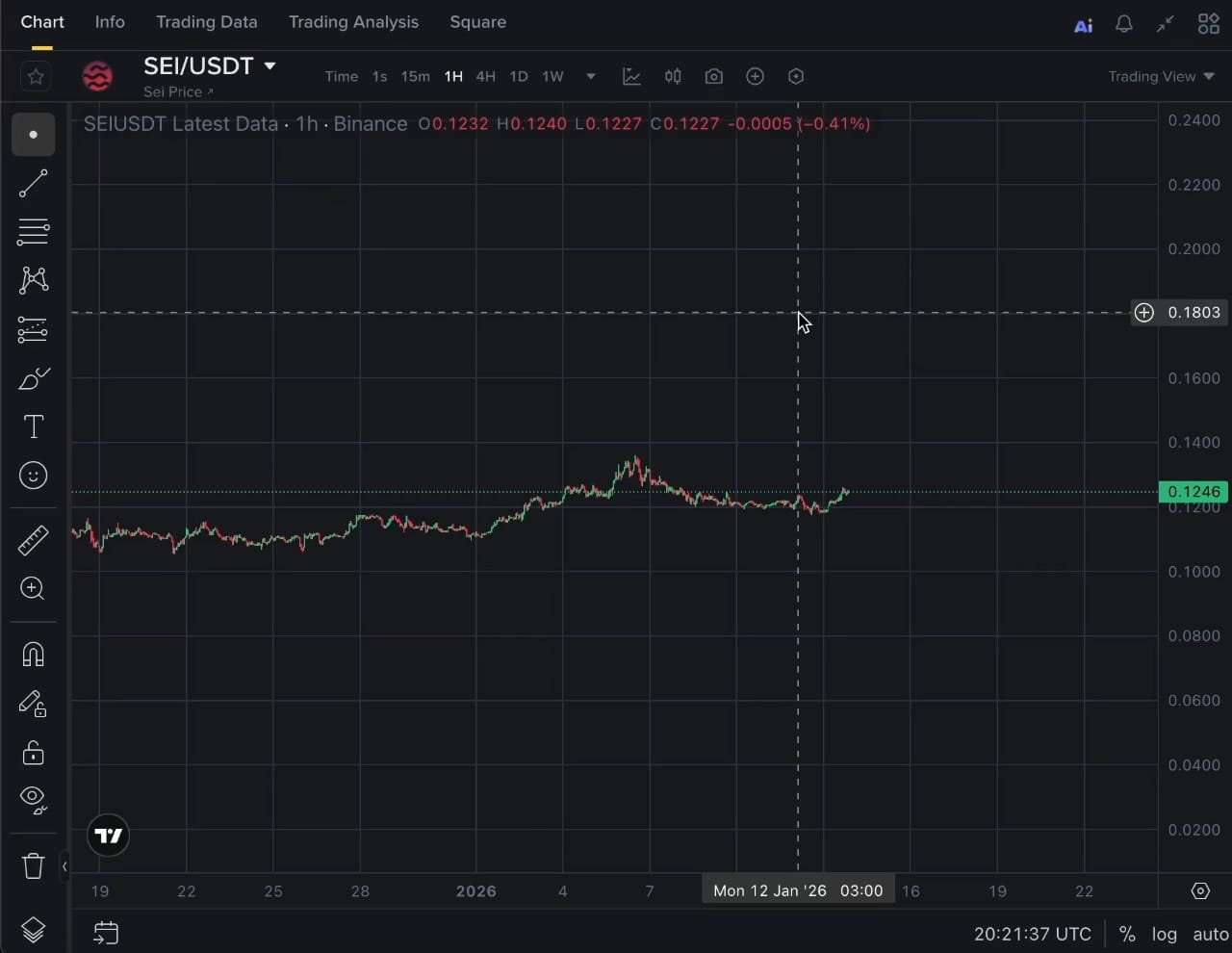Image resolution: width=1232 pixels, height=953 pixels.
Task: Open chart settings via the gear icon
Action: 796,76
